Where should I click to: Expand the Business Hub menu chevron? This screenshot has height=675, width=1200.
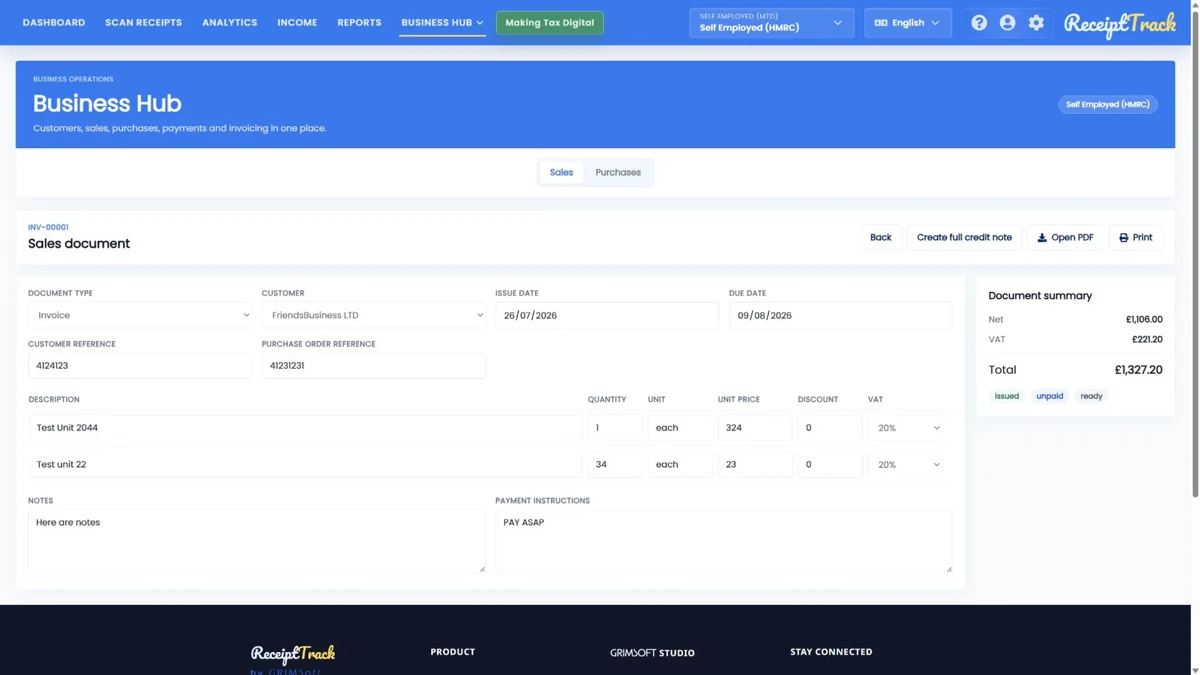coord(480,22)
